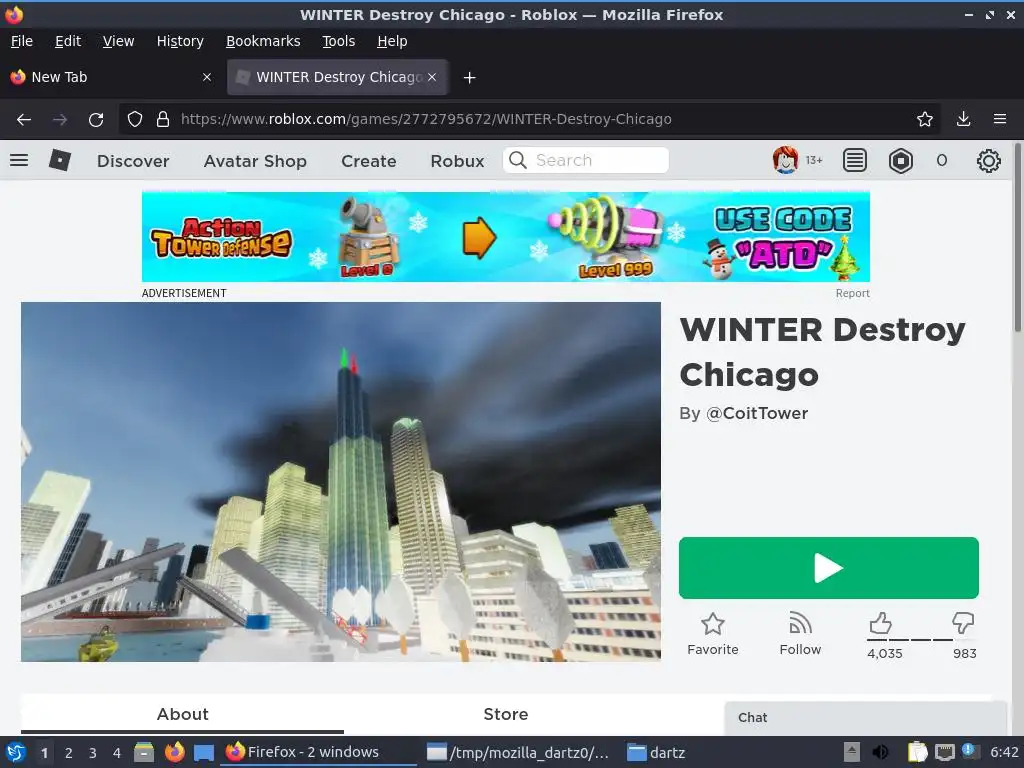Switch to the New Tab tab

[x=111, y=77]
